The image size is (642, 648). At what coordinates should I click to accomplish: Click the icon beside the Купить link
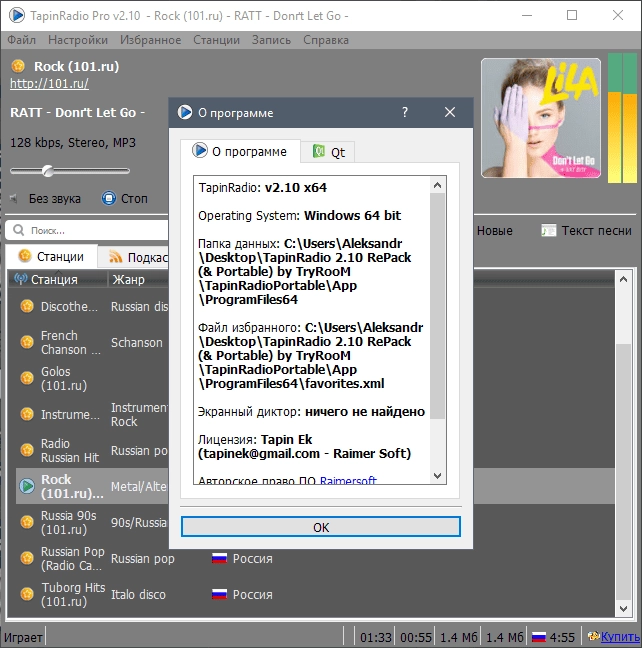(594, 636)
